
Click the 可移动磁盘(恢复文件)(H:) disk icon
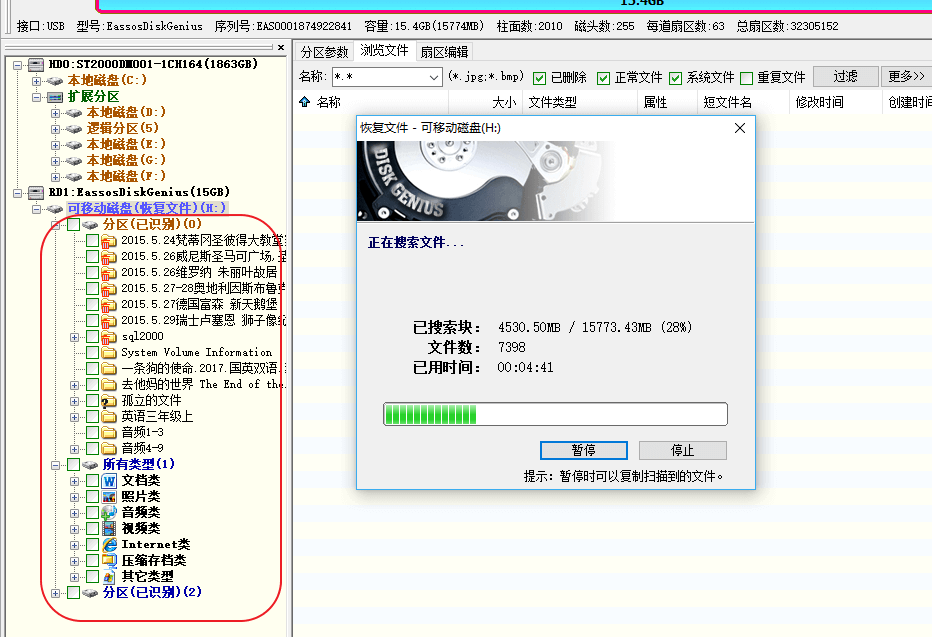point(54,208)
